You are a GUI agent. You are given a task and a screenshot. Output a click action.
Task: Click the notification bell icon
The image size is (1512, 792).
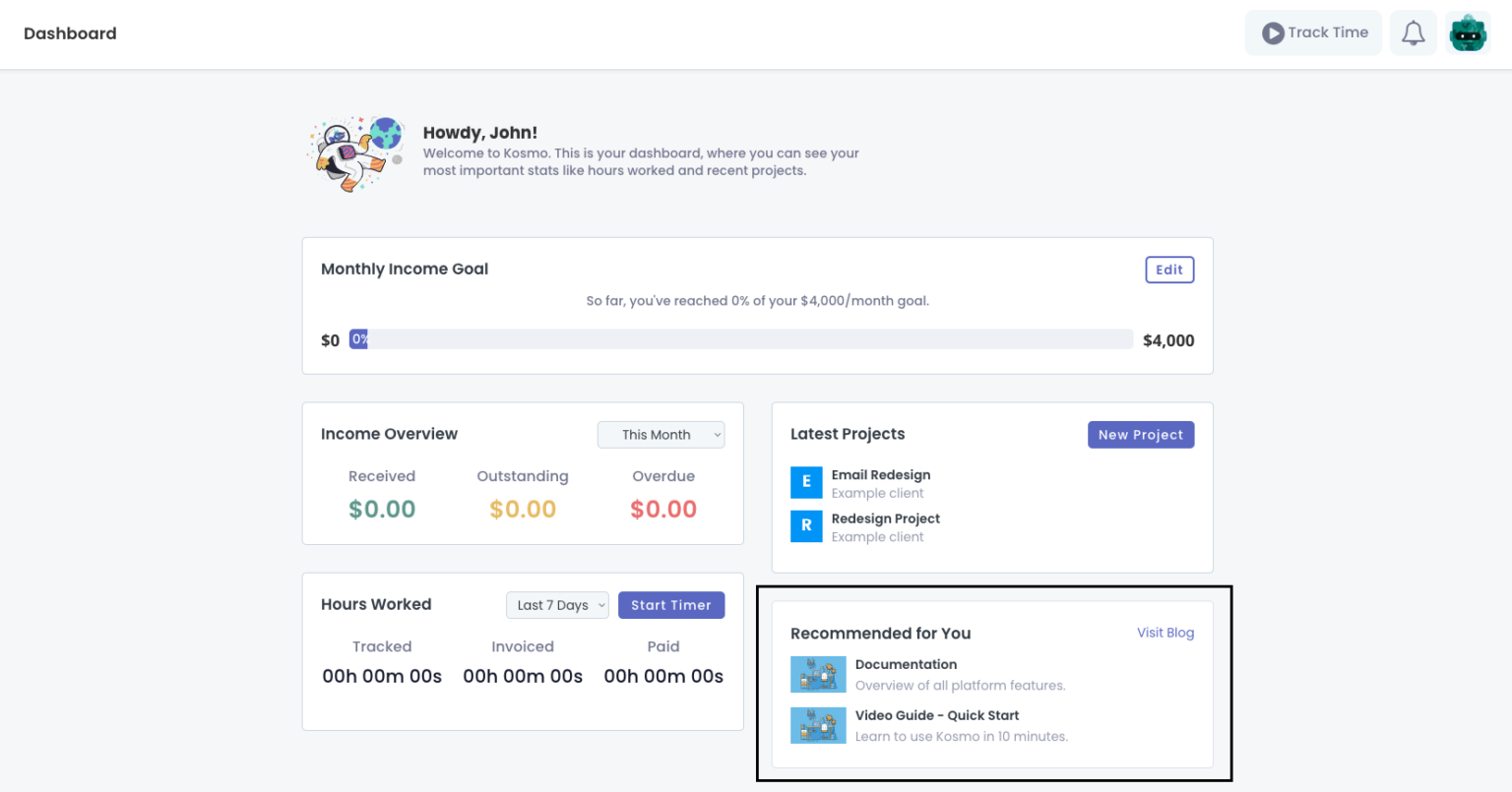click(x=1413, y=33)
